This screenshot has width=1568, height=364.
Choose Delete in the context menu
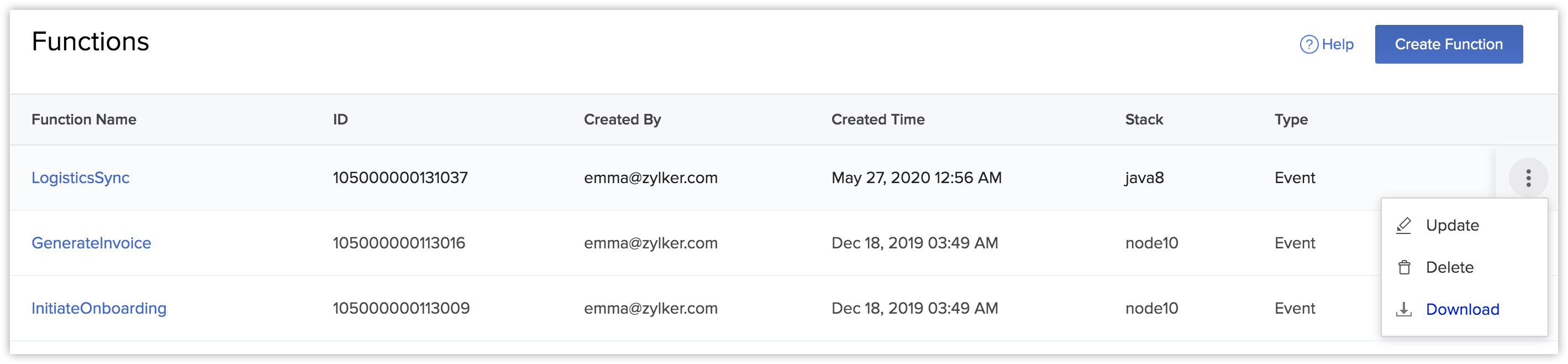pyautogui.click(x=1449, y=267)
